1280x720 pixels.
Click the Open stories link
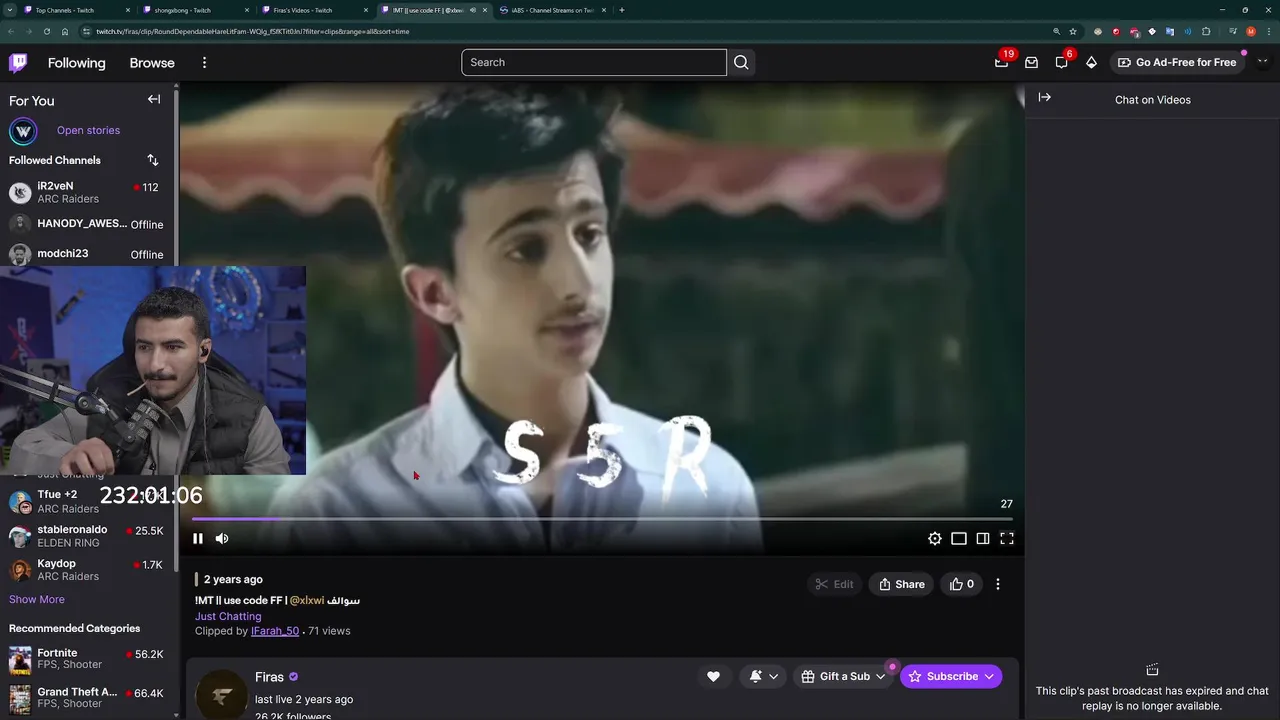point(88,130)
